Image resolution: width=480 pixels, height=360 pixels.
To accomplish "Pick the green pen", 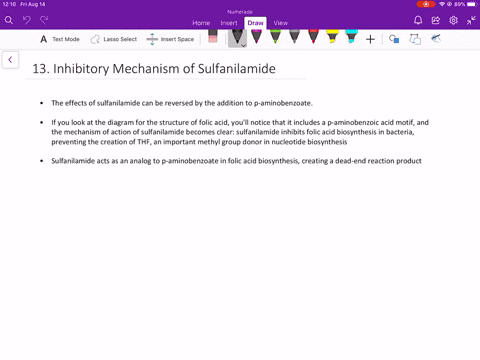I will pyautogui.click(x=275, y=37).
